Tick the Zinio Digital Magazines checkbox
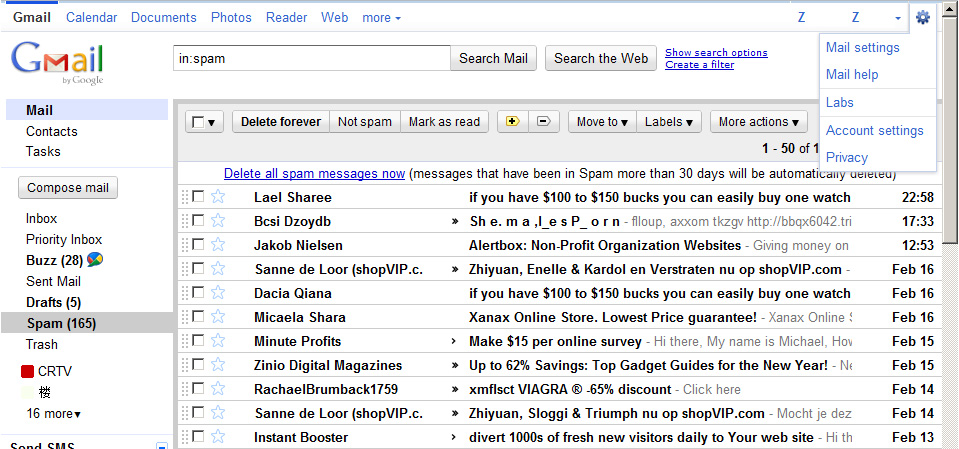959x449 pixels. [x=198, y=365]
